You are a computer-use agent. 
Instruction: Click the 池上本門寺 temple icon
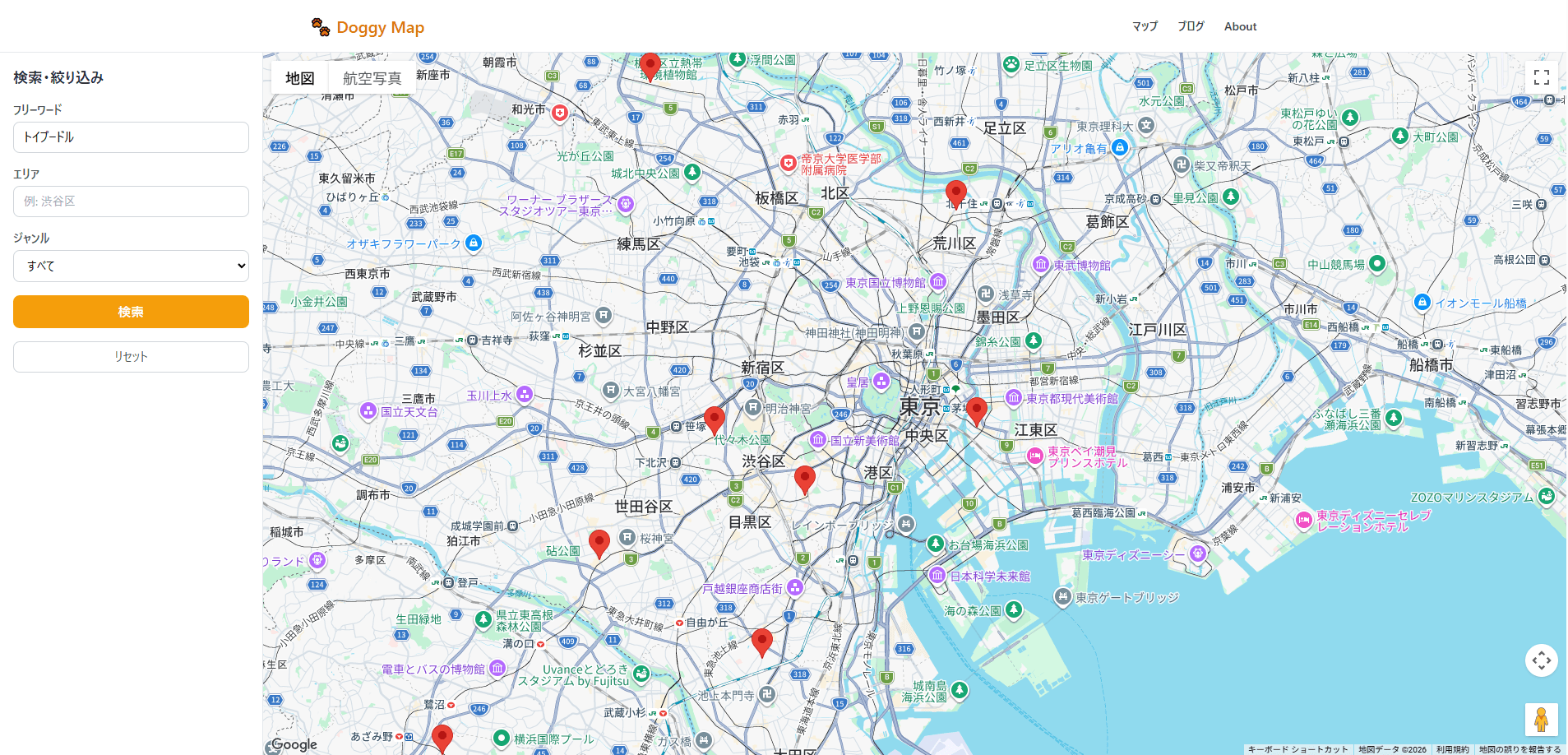click(x=766, y=694)
